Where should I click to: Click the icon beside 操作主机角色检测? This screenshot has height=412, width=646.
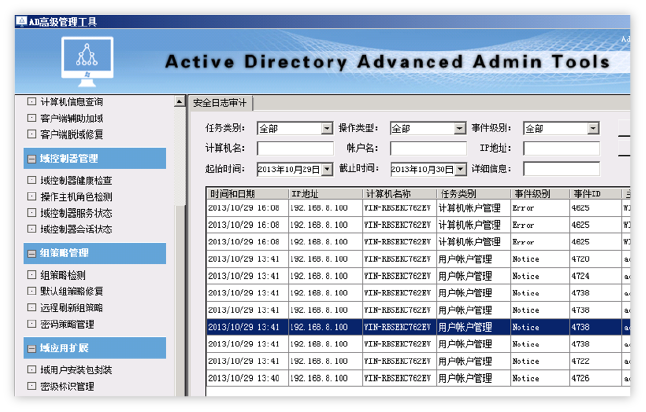click(x=31, y=197)
